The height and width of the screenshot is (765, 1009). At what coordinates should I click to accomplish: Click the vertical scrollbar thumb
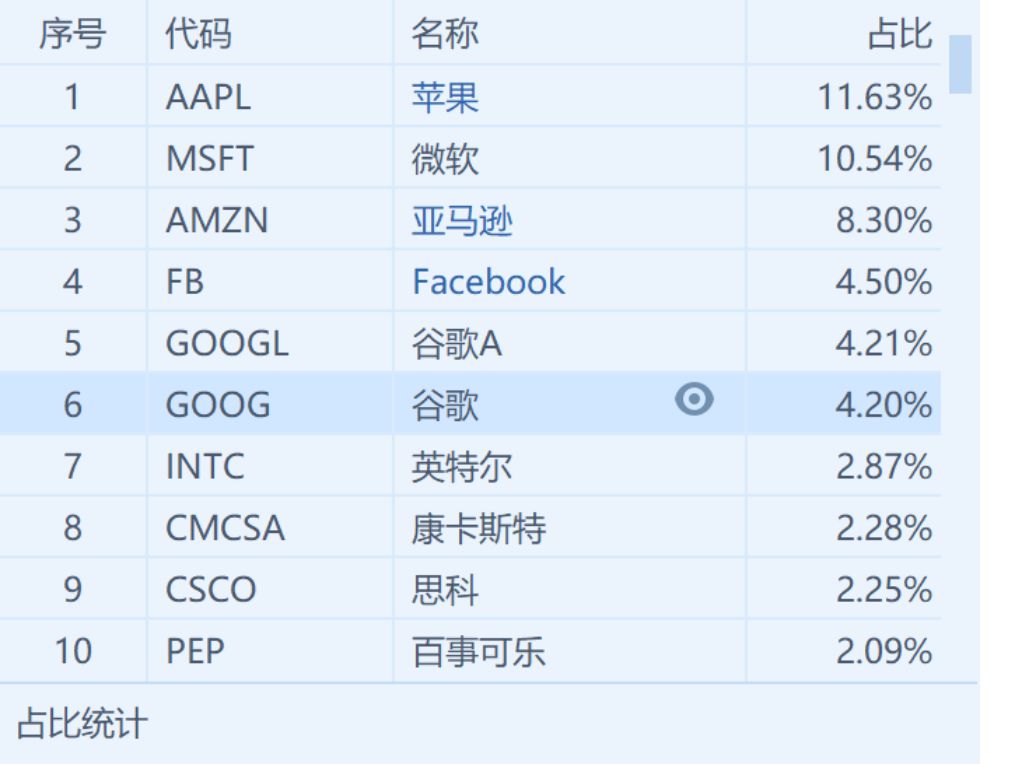[x=960, y=64]
